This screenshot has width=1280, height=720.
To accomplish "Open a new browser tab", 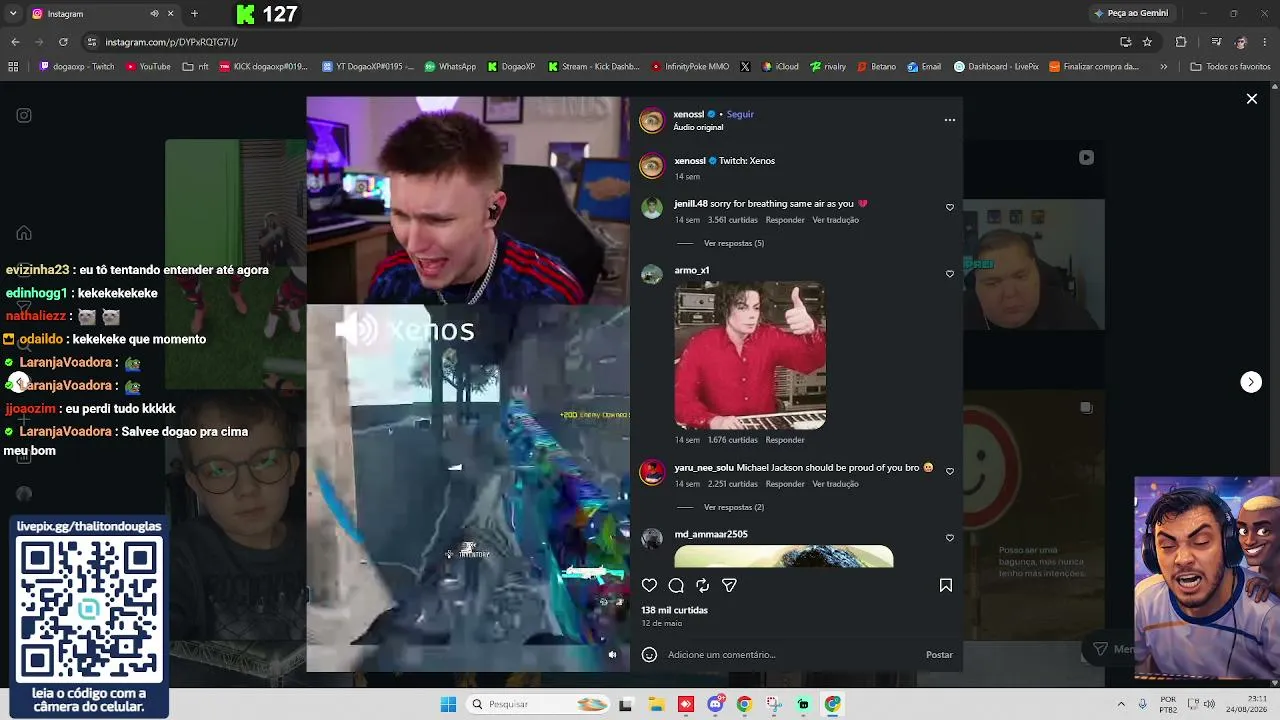I will [194, 14].
